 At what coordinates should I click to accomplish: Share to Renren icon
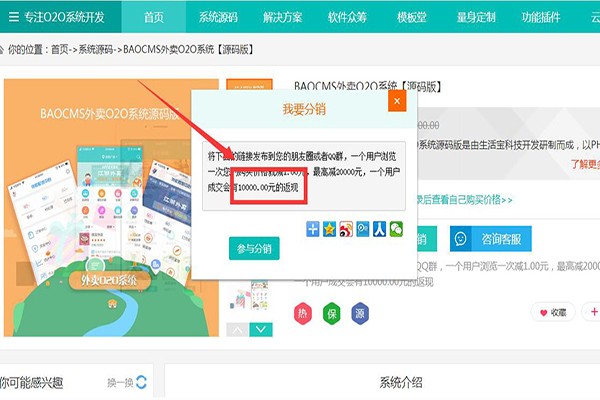pyautogui.click(x=379, y=229)
